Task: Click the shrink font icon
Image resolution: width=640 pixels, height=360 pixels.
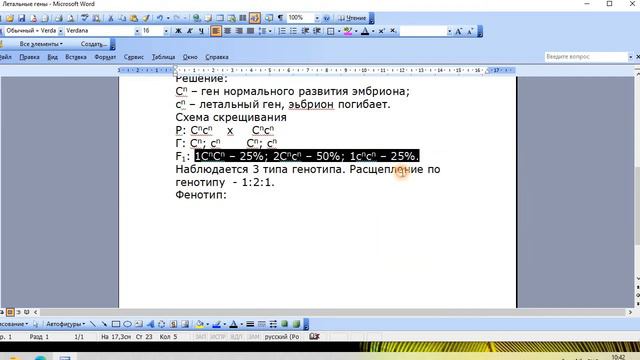Action: click(x=470, y=31)
